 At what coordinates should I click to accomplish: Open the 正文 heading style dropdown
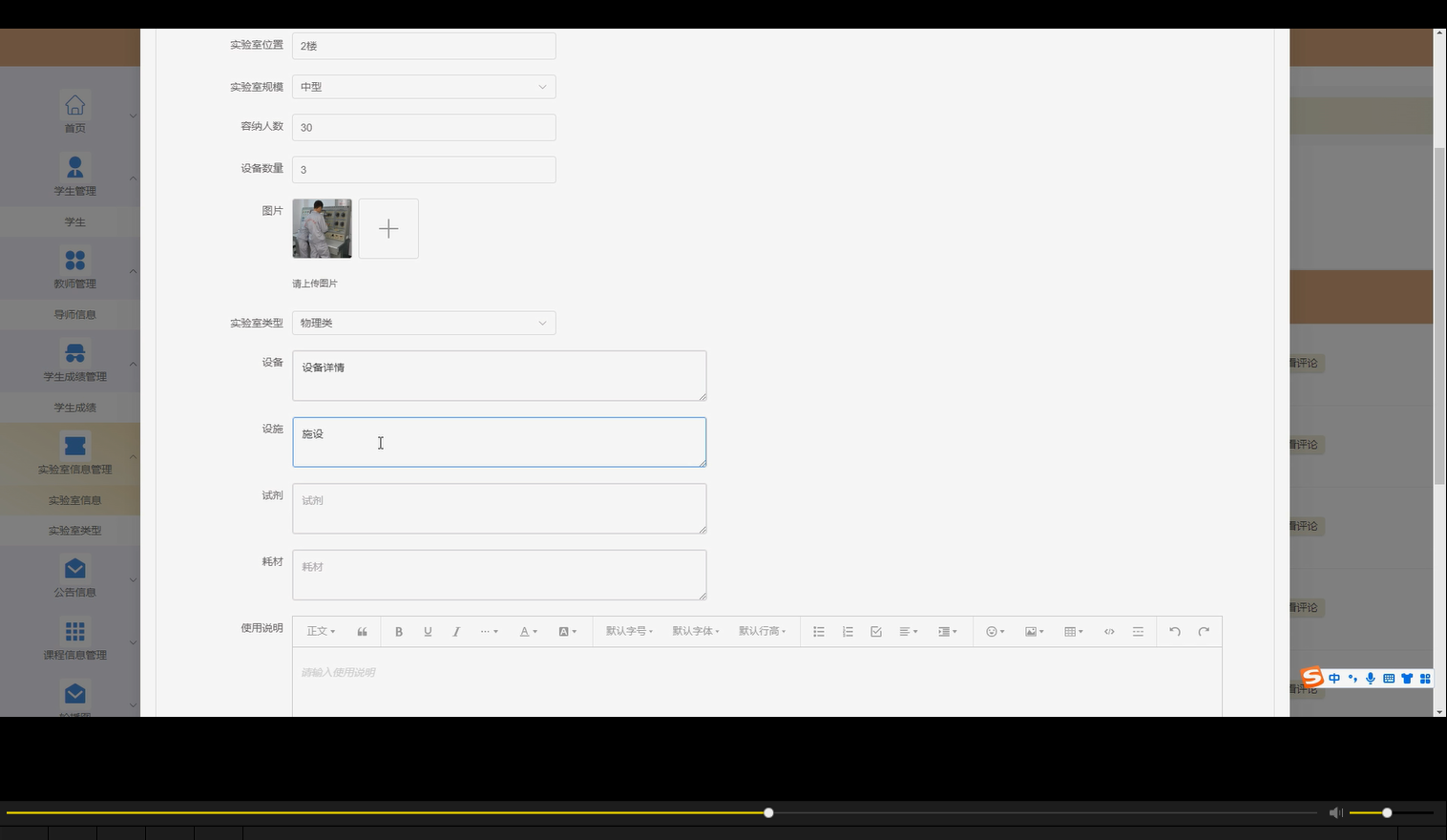coord(321,632)
